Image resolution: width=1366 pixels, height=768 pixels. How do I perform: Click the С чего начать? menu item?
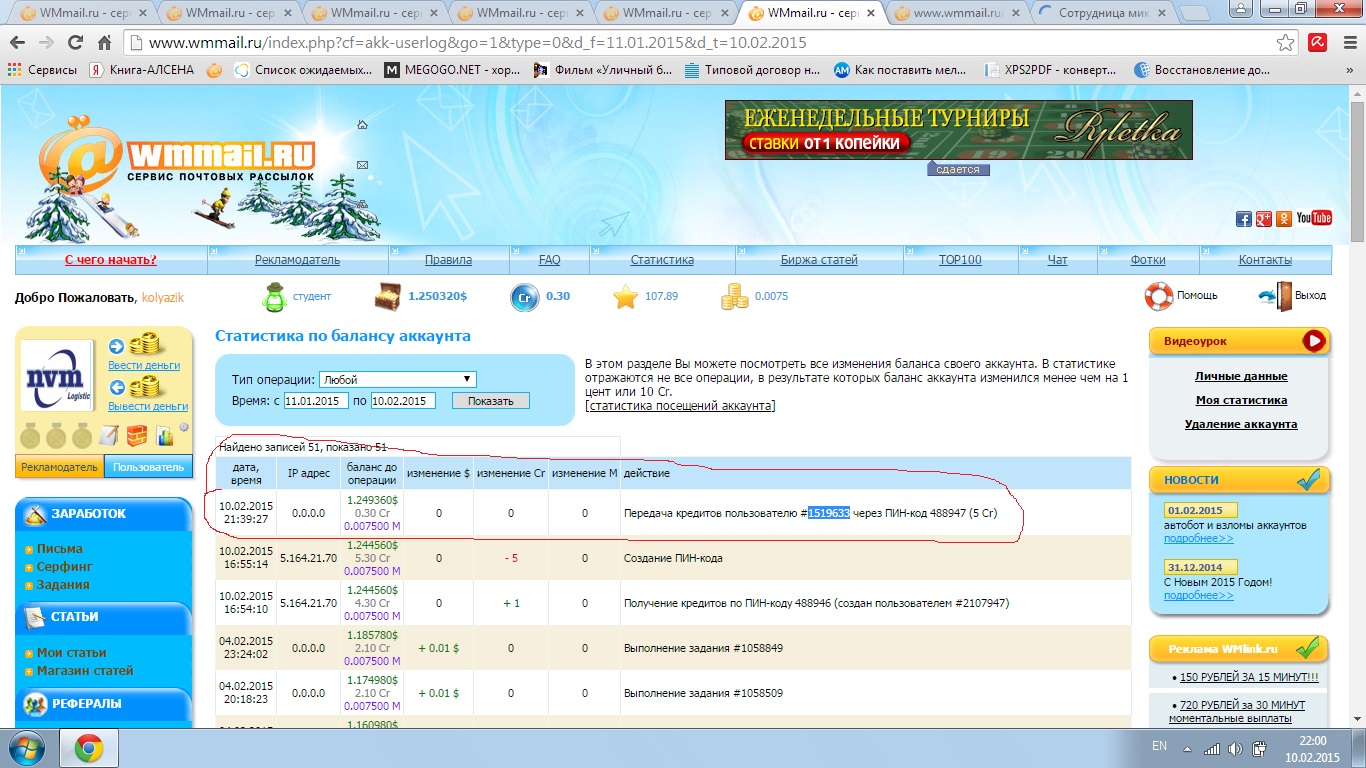[x=111, y=260]
